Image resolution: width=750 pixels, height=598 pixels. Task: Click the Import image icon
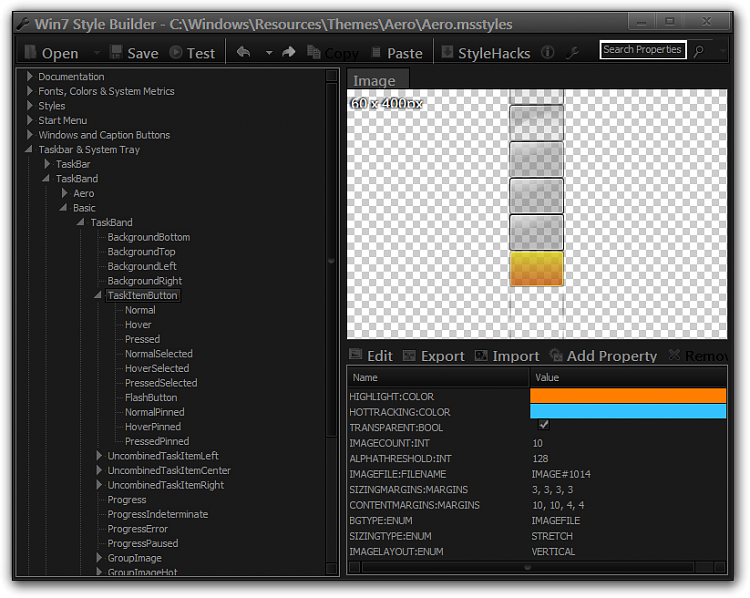pos(481,355)
